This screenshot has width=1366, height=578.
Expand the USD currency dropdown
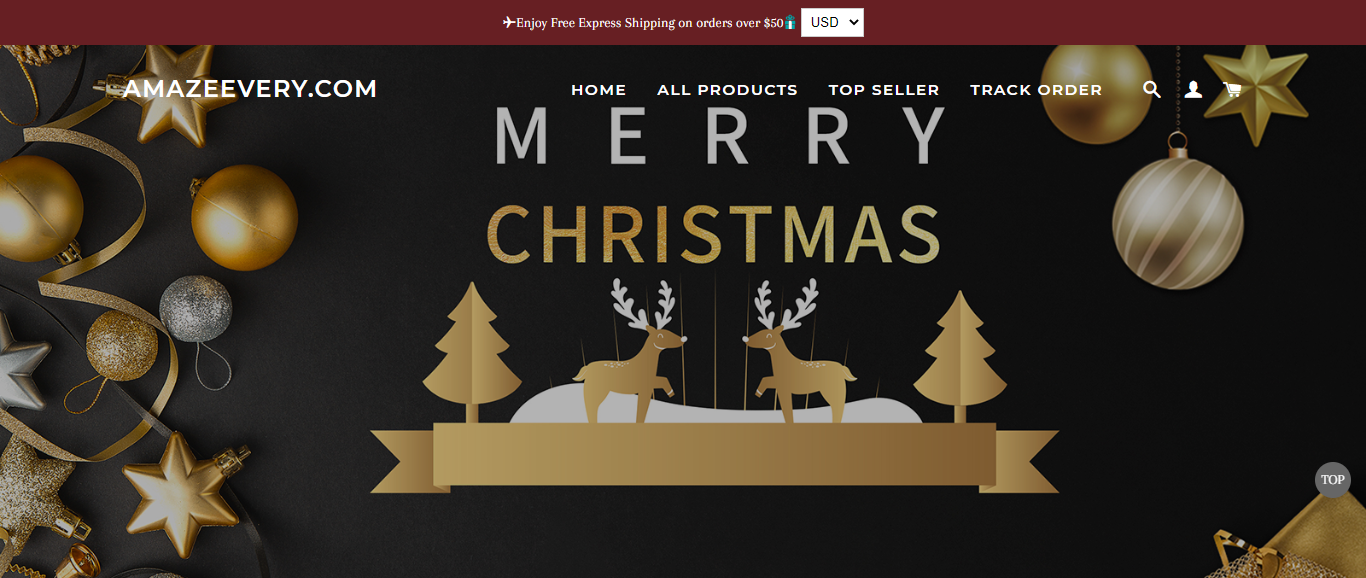tap(832, 22)
